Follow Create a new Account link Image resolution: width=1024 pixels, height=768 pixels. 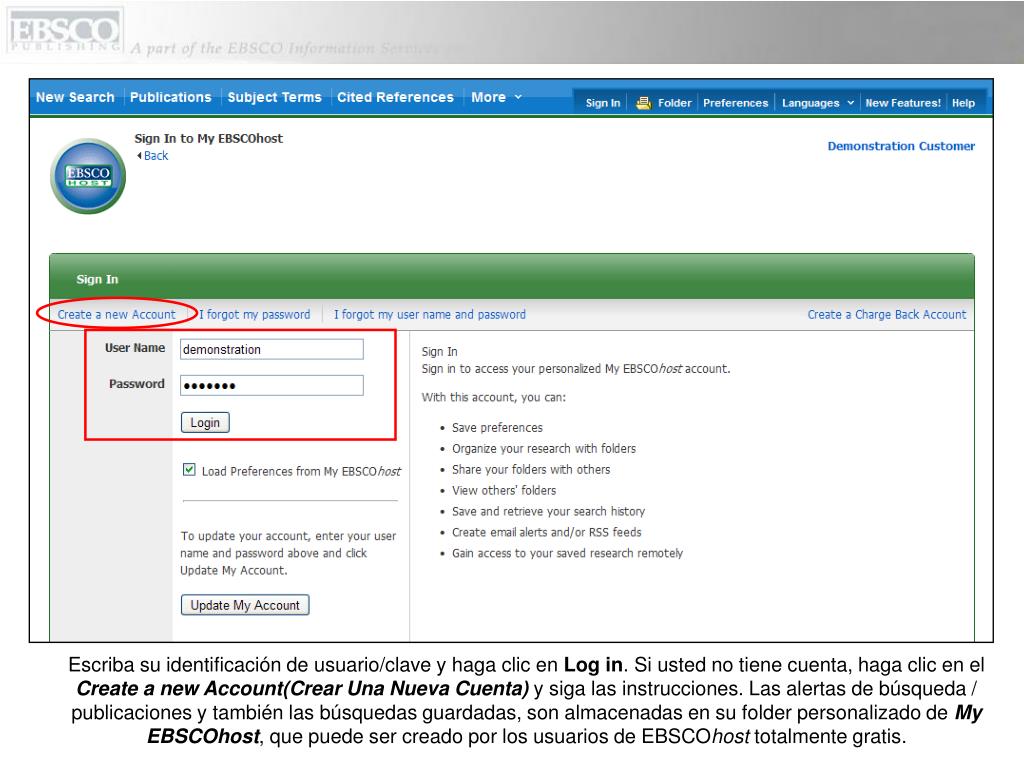116,314
